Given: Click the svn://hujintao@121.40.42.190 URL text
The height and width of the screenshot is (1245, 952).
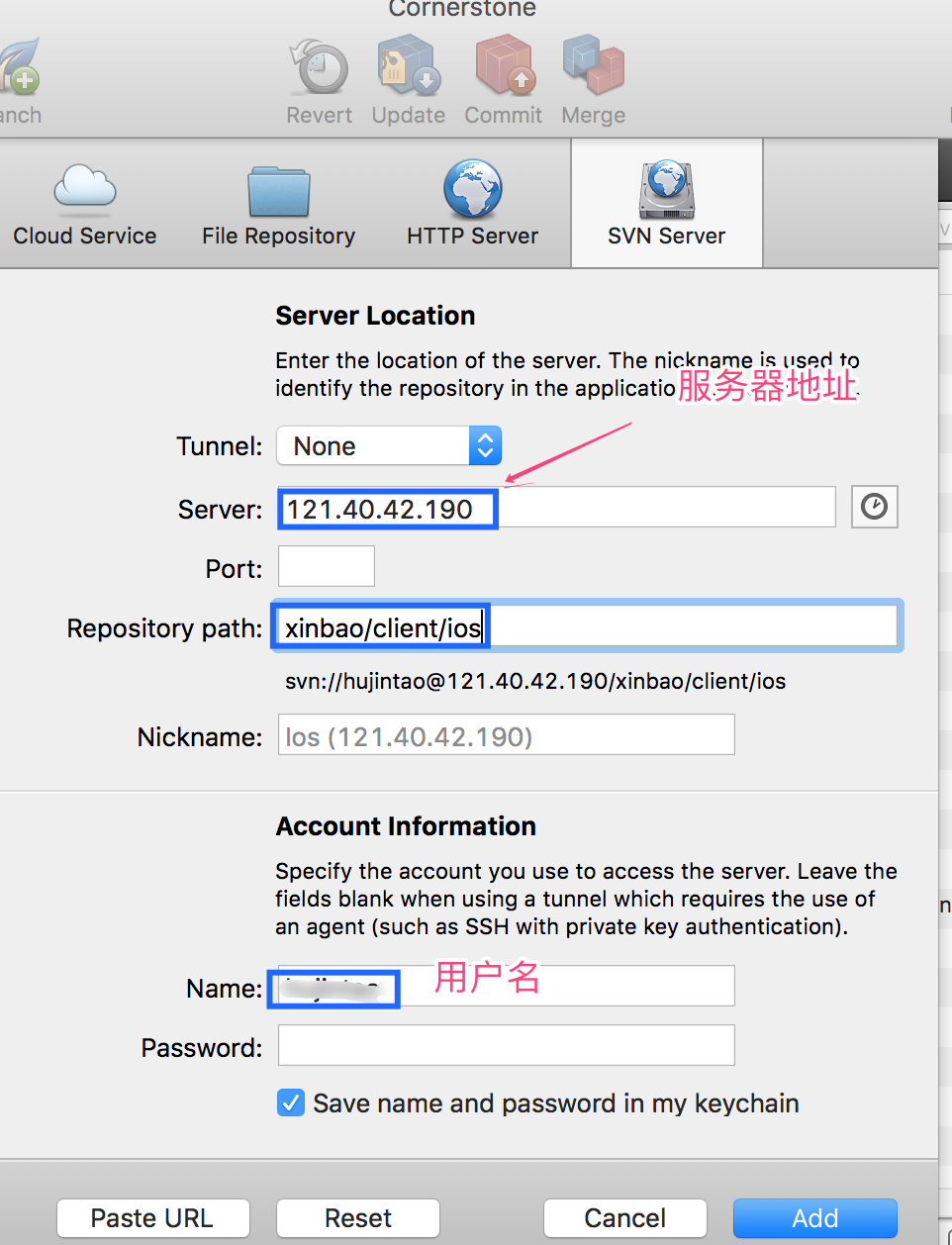Looking at the screenshot, I should pyautogui.click(x=535, y=681).
